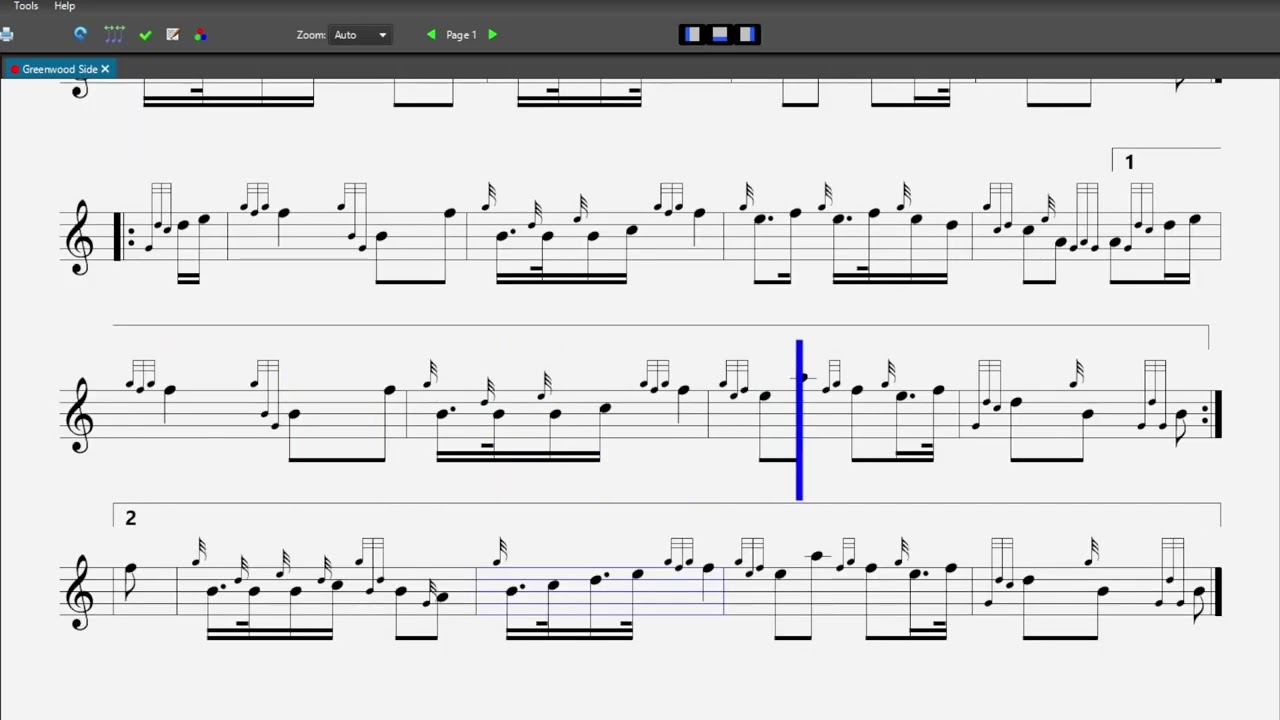Click the Page 1 indicator
Viewport: 1280px width, 720px height.
pos(461,35)
